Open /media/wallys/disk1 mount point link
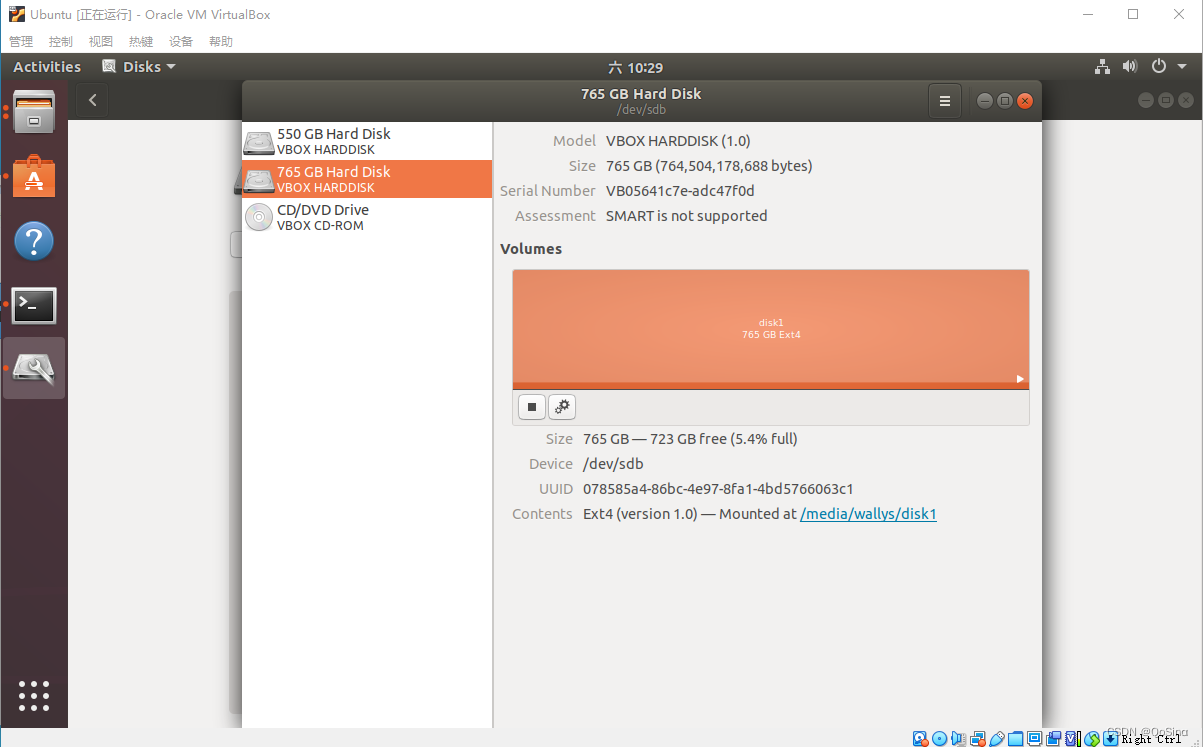 pos(868,514)
